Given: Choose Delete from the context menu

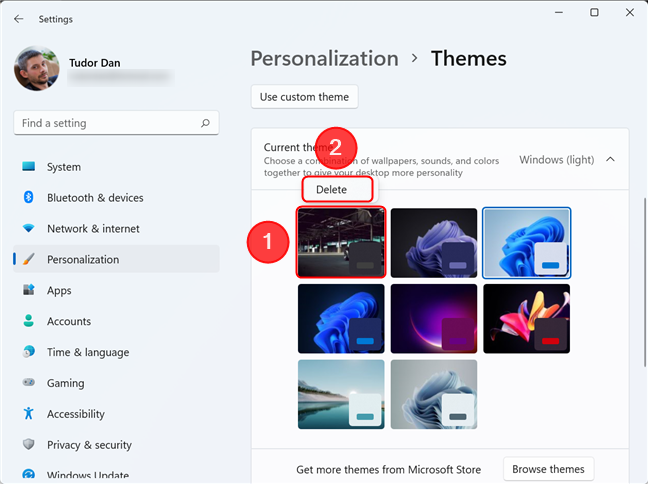Looking at the screenshot, I should click(337, 189).
